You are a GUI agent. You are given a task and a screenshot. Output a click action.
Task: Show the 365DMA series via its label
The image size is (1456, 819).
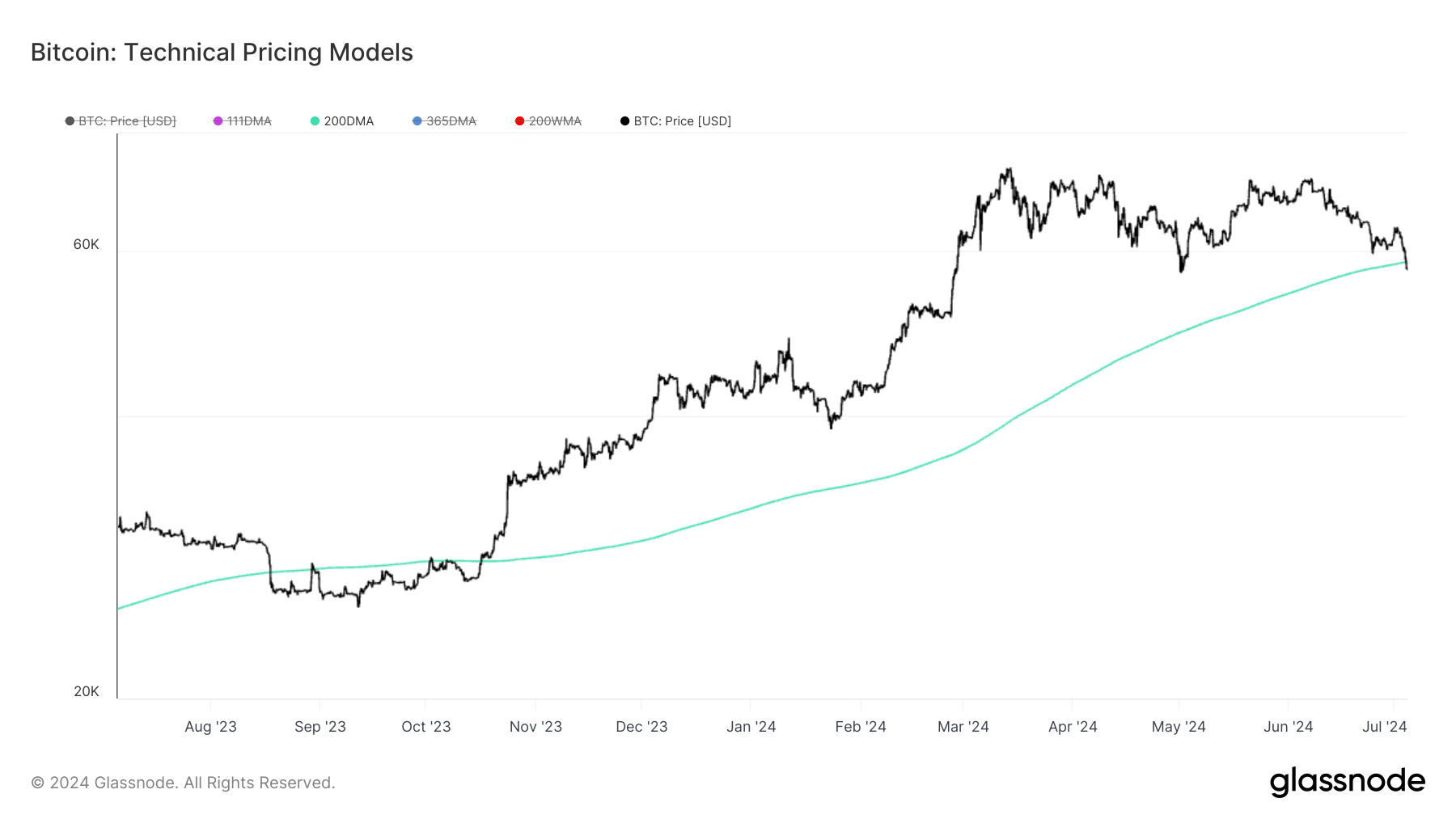[x=451, y=121]
